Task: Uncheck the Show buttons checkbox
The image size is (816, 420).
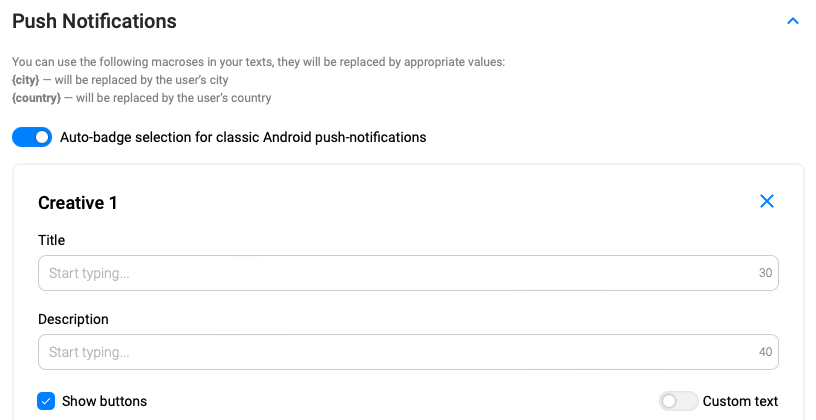Action: click(46, 401)
